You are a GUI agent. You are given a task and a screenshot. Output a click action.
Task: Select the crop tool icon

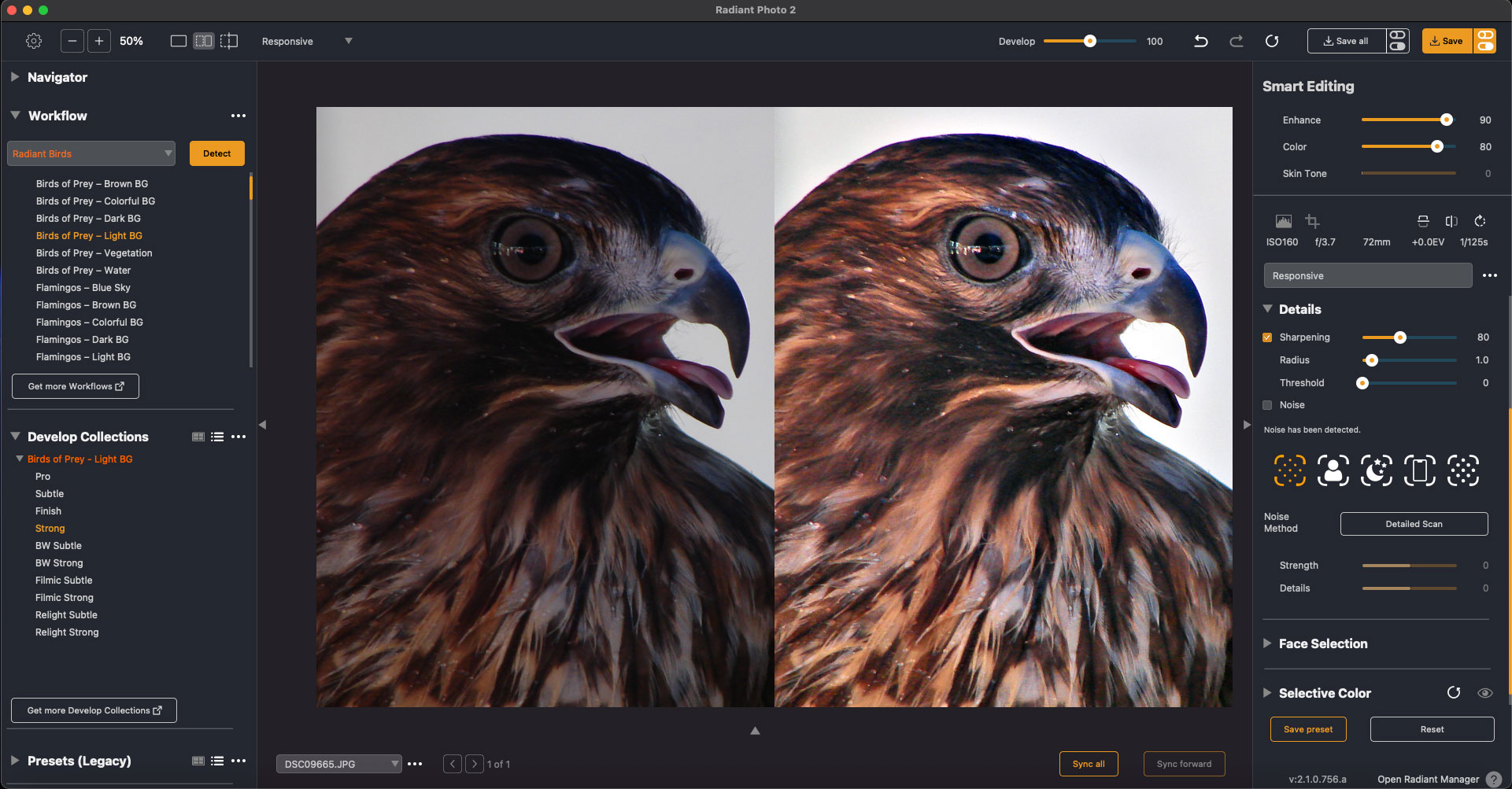tap(1312, 221)
